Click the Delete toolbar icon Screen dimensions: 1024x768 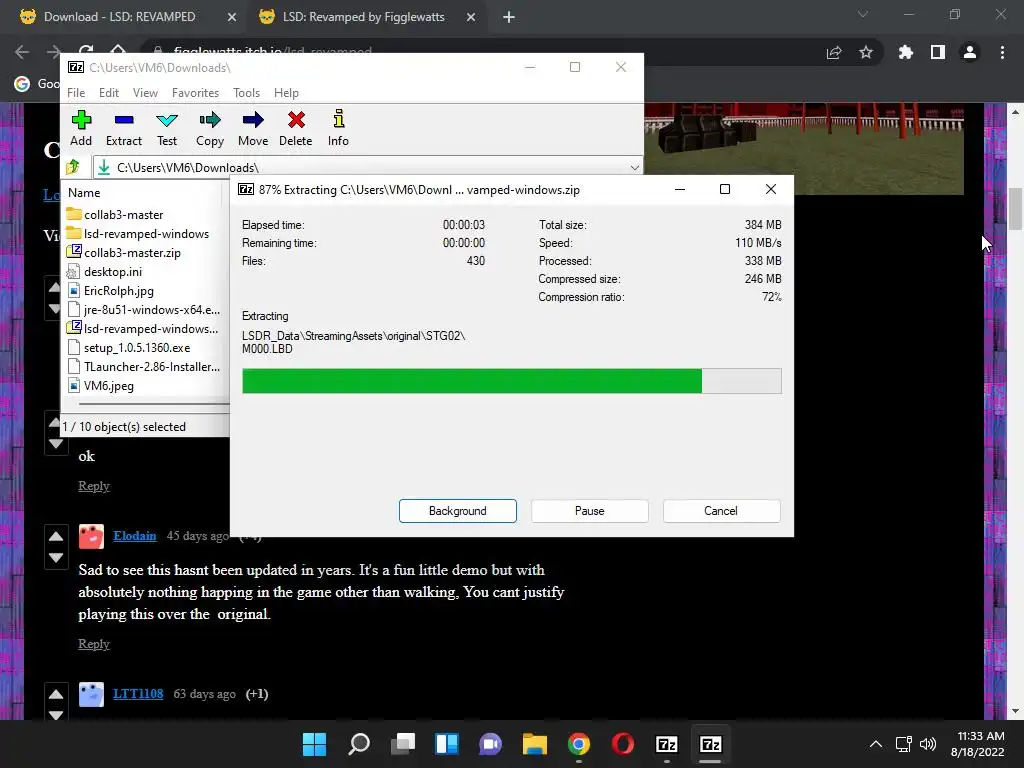(x=296, y=129)
